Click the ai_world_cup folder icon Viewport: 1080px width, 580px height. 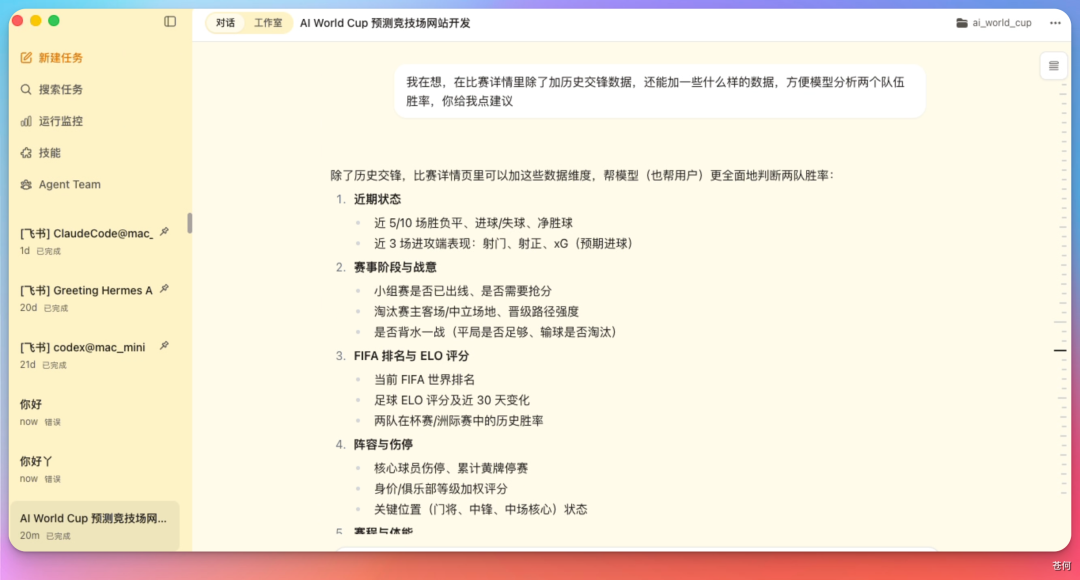coord(962,23)
